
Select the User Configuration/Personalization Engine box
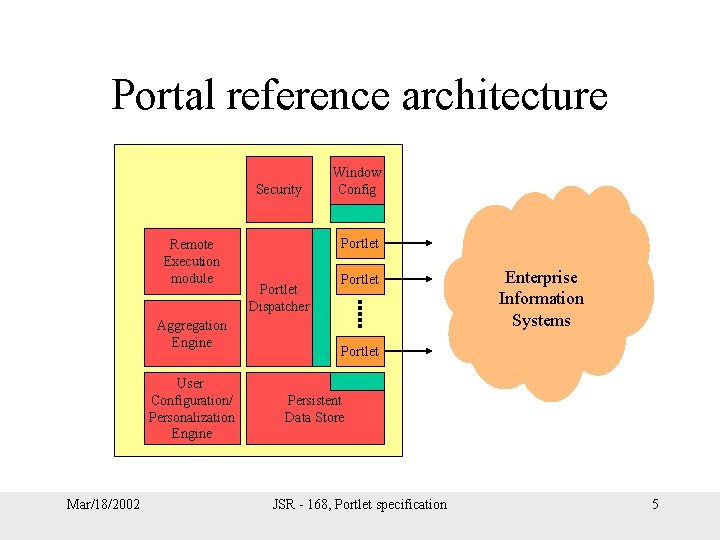point(192,408)
